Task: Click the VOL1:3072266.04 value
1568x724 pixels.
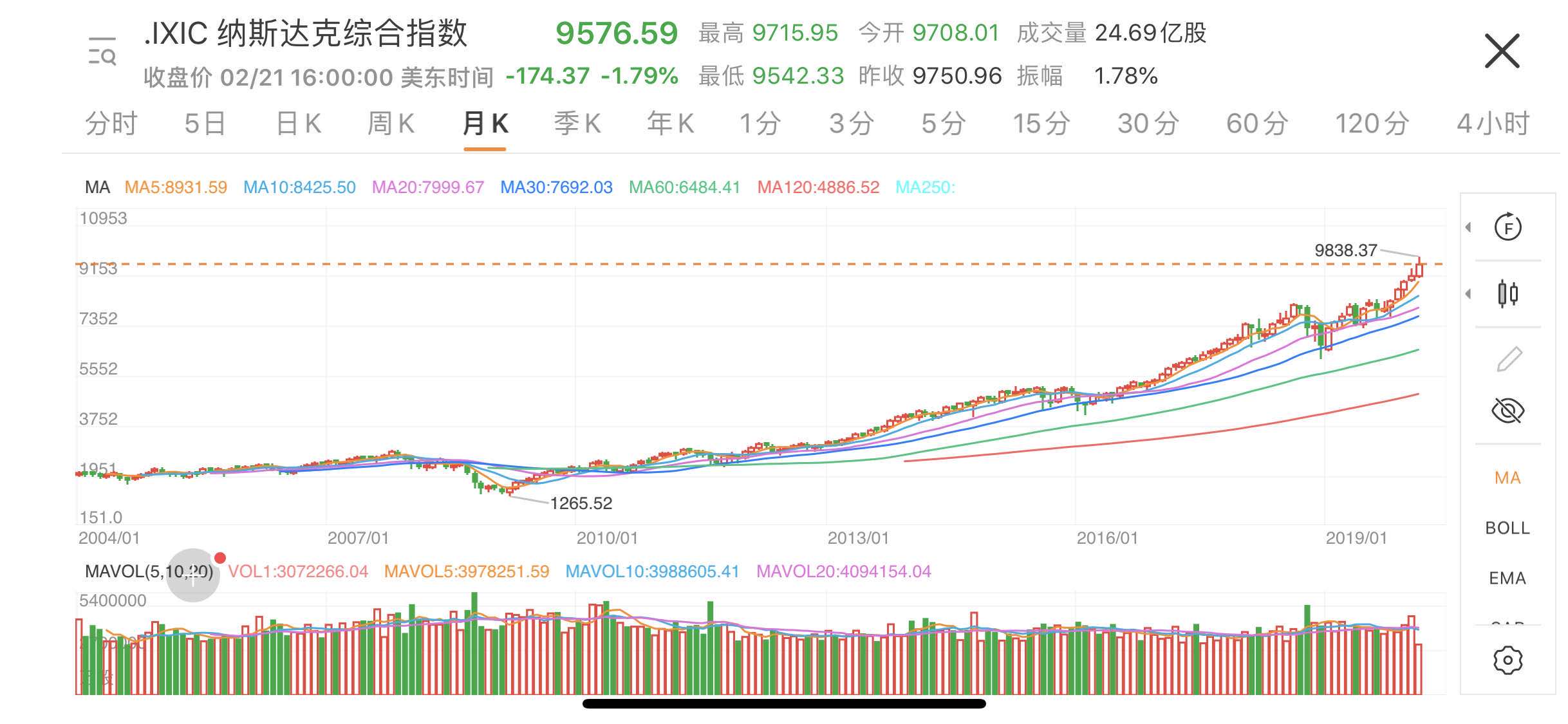Action: click(x=298, y=571)
